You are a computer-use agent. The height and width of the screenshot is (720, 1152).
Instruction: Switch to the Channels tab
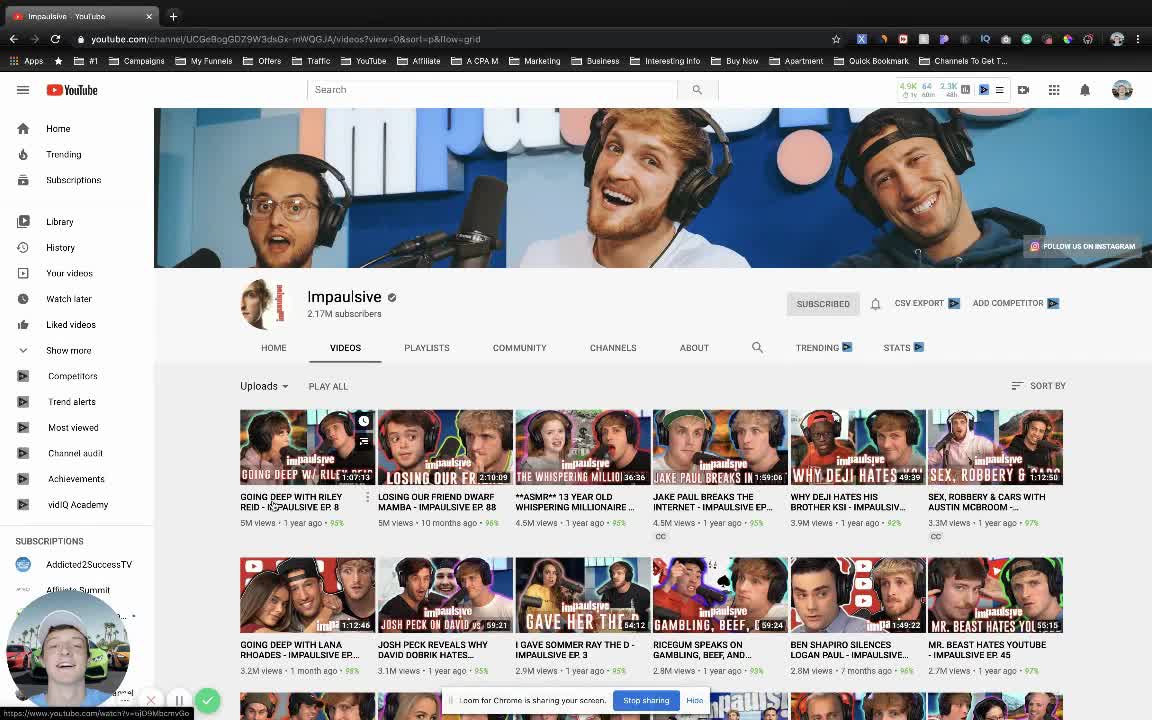tap(613, 348)
